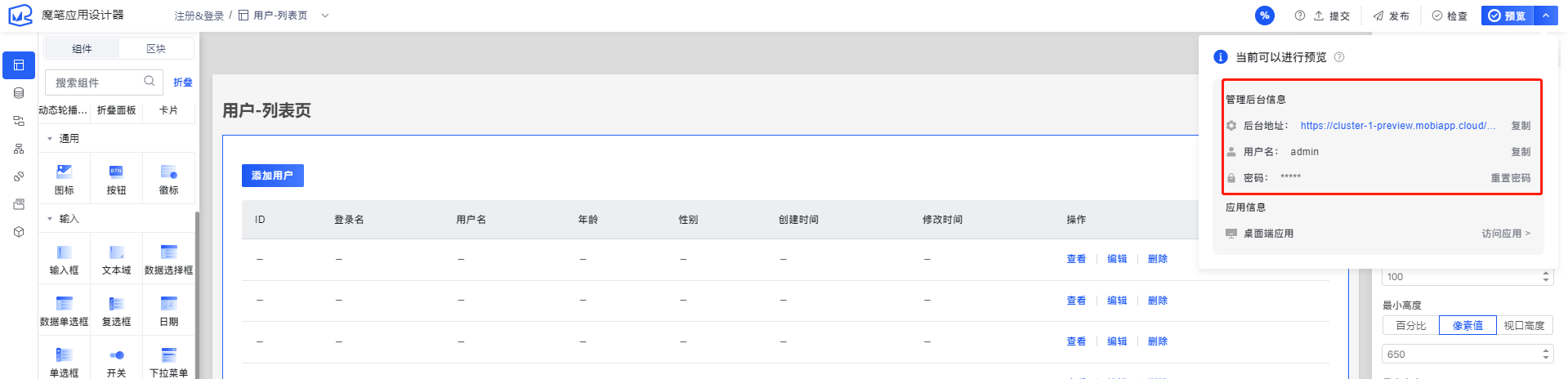Collapse the 通用 component group
Image resolution: width=1568 pixels, height=379 pixels.
(x=50, y=139)
